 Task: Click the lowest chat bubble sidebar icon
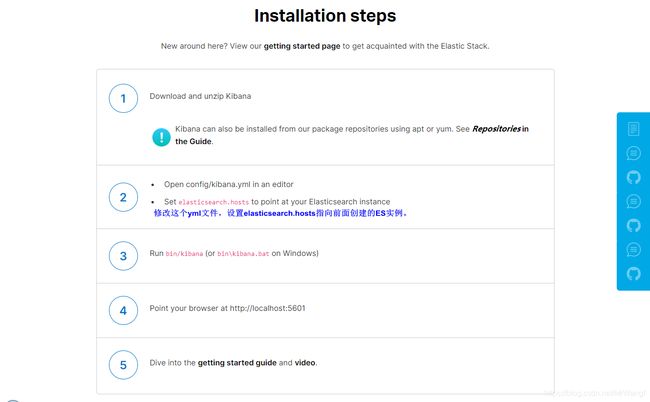pos(633,249)
